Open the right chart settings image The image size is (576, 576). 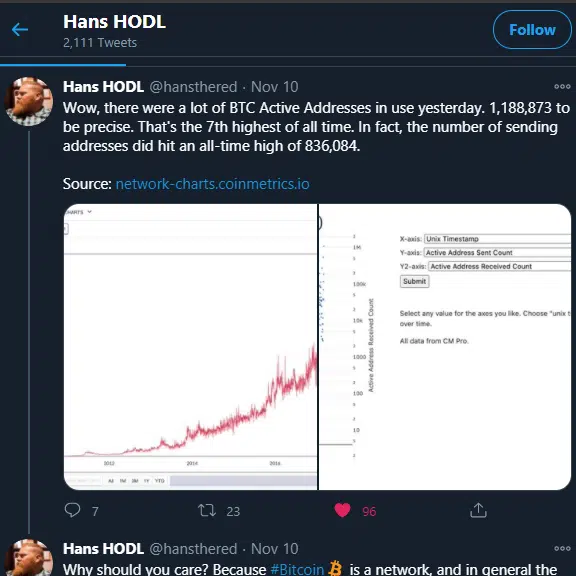pyautogui.click(x=445, y=347)
